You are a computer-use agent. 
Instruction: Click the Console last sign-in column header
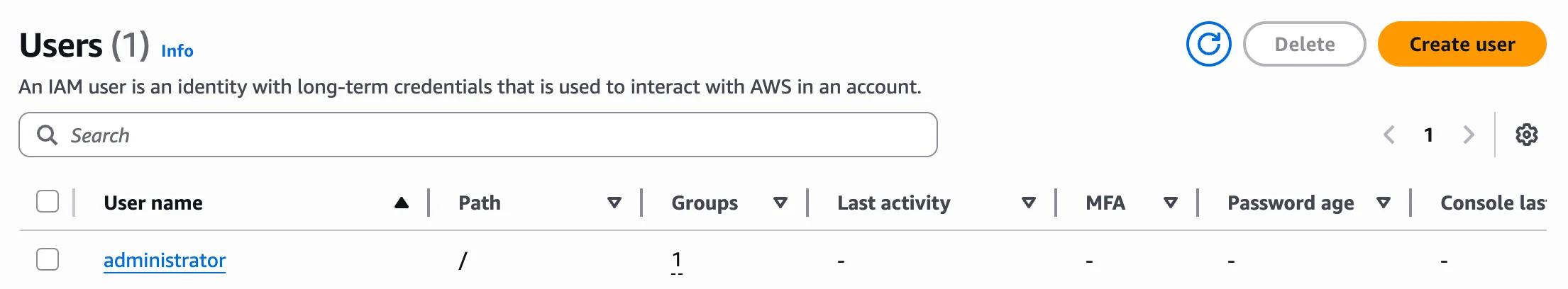pyautogui.click(x=1493, y=203)
